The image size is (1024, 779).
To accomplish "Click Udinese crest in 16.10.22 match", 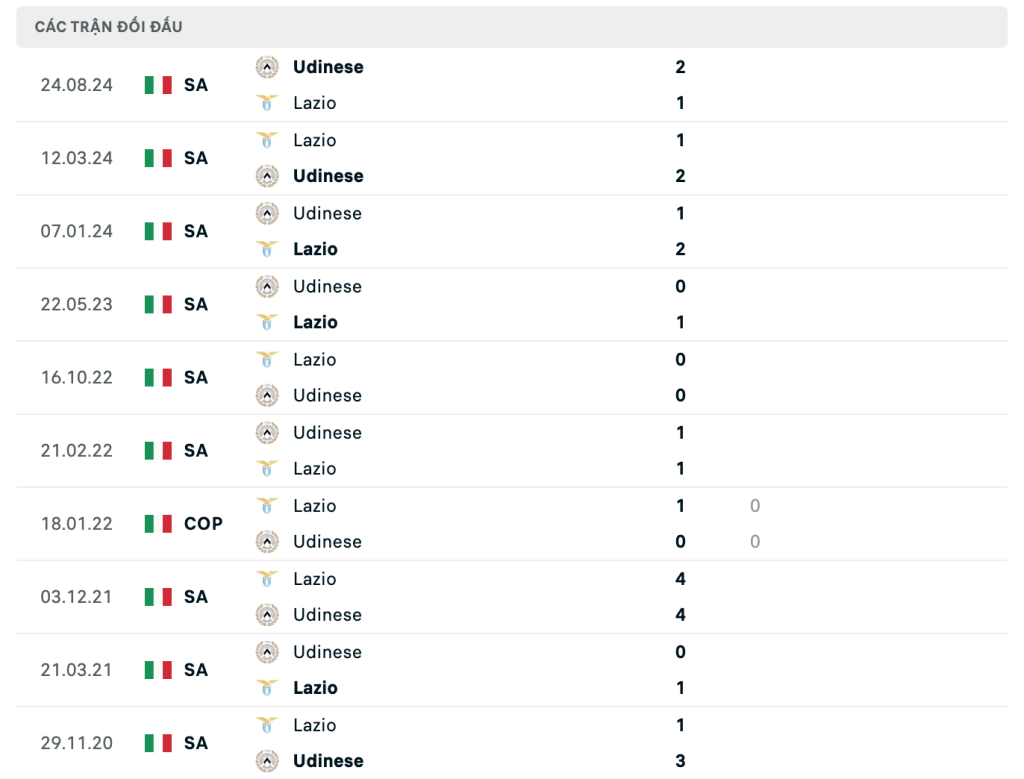I will [x=267, y=395].
